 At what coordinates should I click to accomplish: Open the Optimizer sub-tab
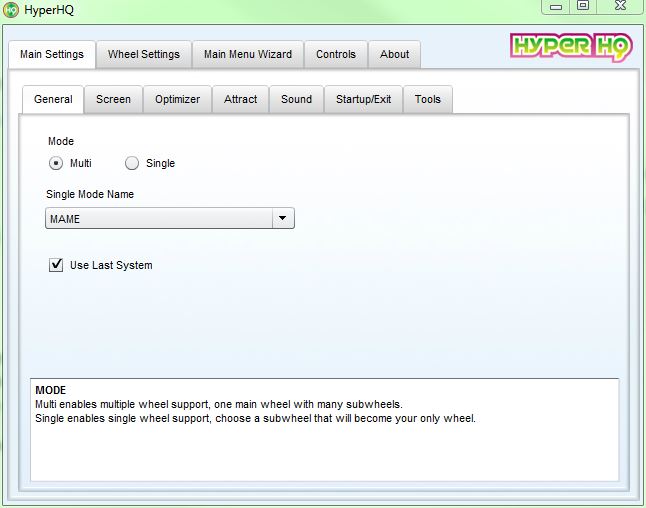pyautogui.click(x=177, y=99)
